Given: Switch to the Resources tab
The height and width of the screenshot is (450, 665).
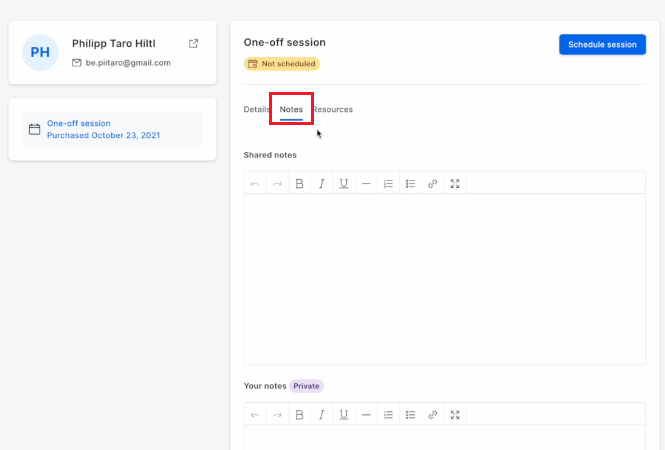Looking at the screenshot, I should 333,109.
